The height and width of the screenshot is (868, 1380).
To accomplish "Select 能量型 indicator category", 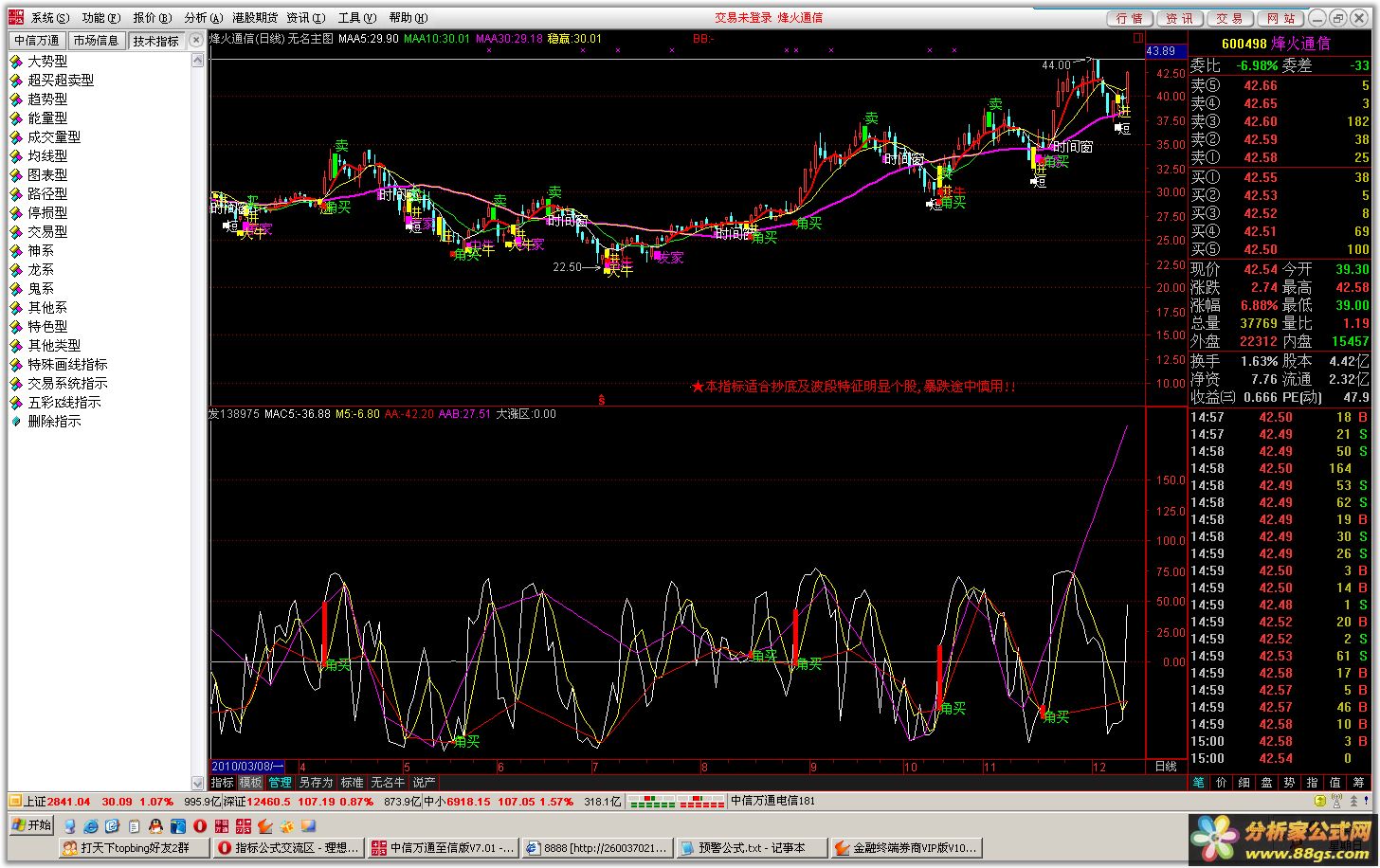I will point(47,118).
